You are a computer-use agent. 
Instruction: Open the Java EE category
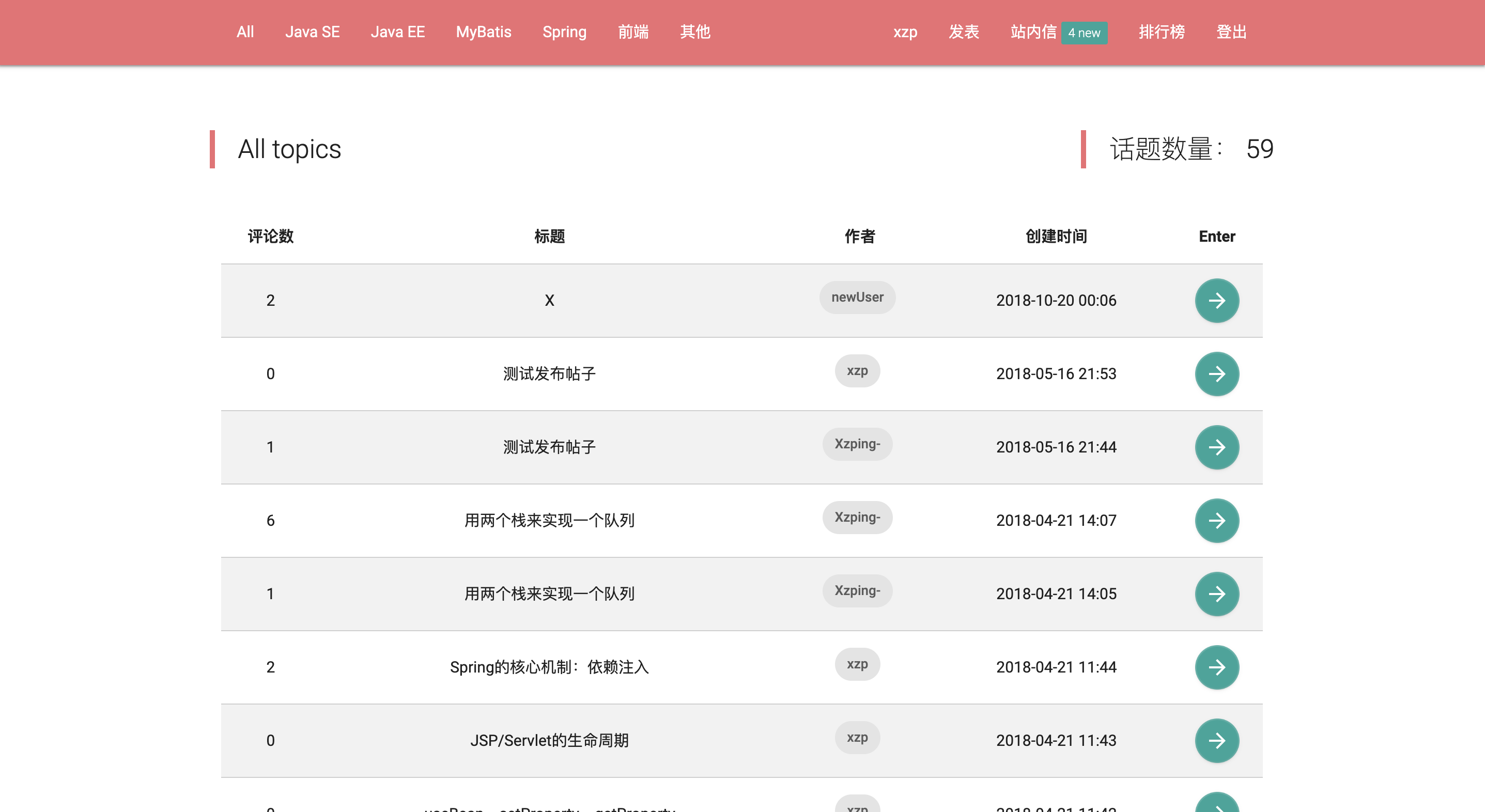[x=397, y=32]
